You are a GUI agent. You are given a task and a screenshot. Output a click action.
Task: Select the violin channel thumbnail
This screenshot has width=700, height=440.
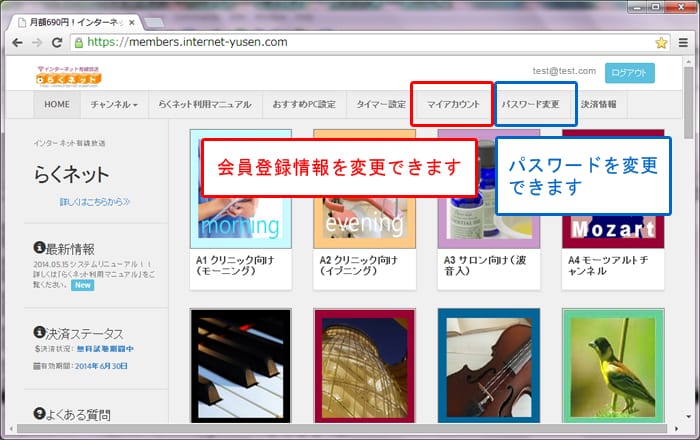coord(489,365)
